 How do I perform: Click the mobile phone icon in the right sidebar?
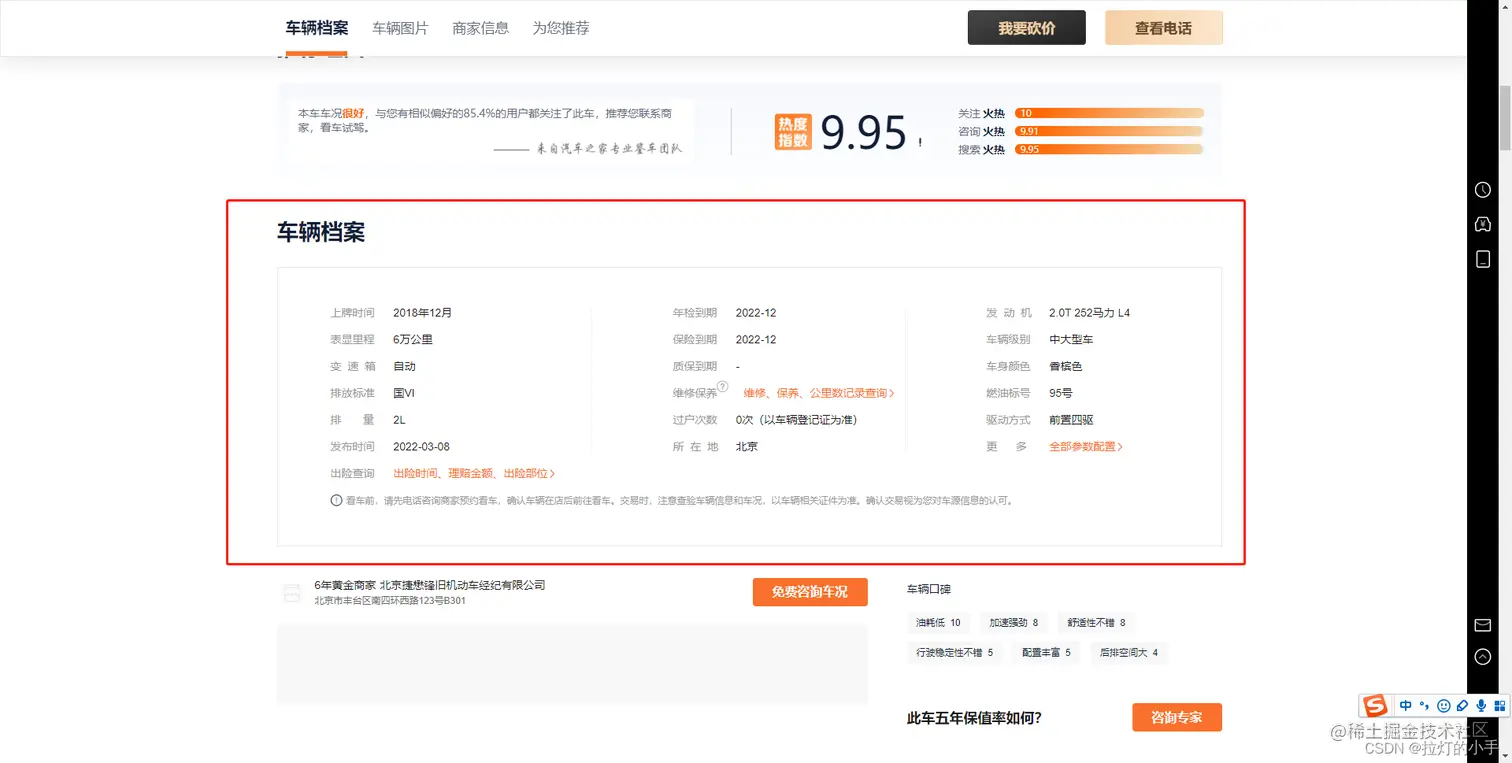[x=1482, y=259]
